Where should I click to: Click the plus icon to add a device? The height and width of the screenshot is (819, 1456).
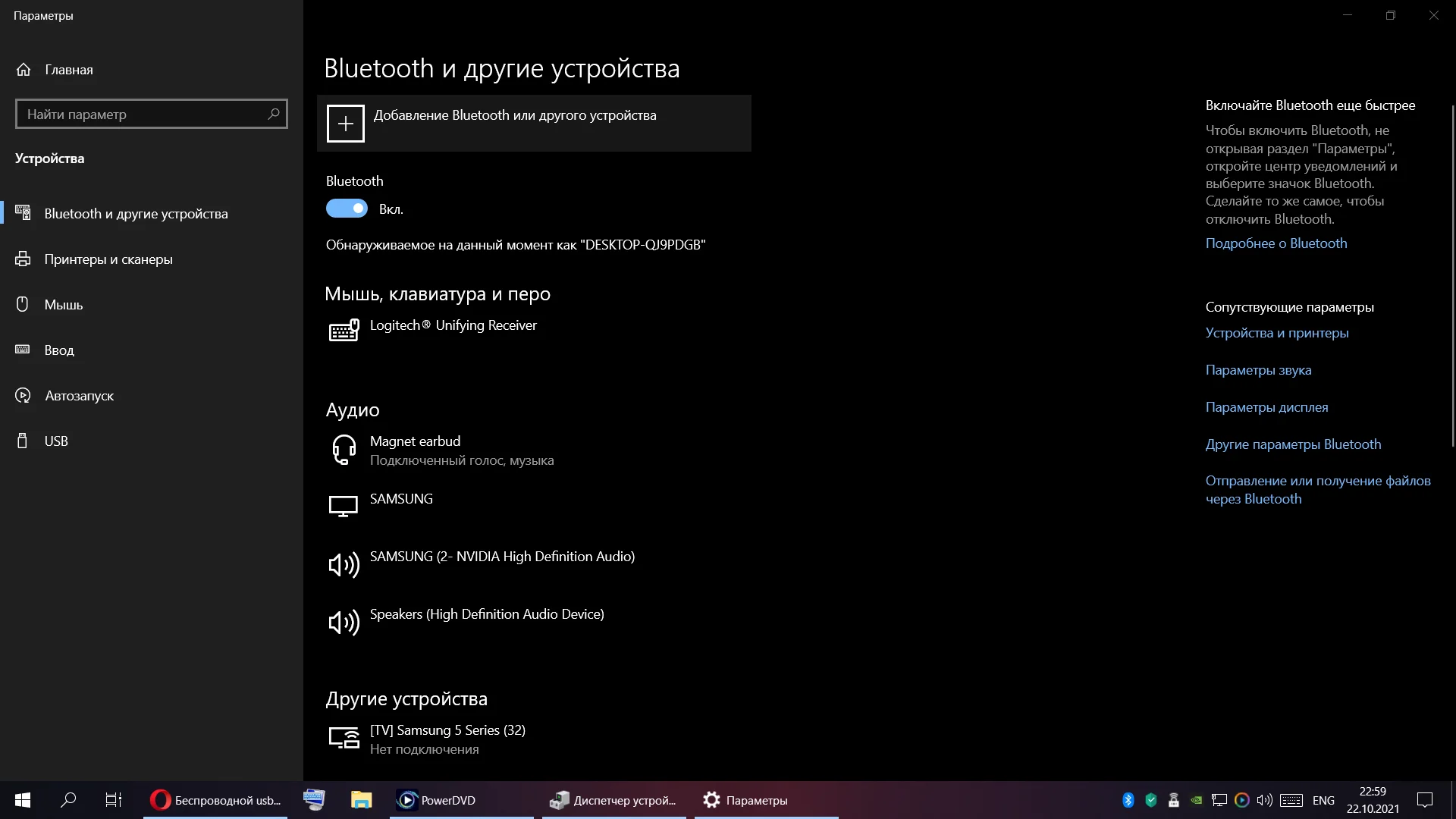345,124
